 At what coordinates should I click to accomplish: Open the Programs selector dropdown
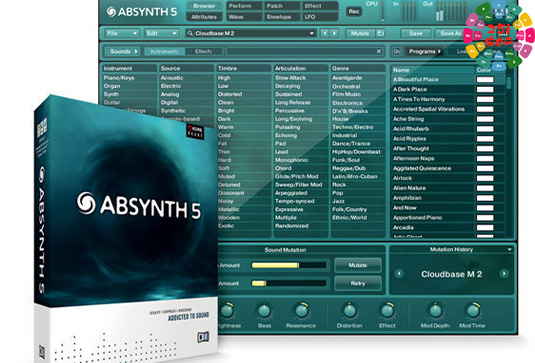(x=425, y=52)
